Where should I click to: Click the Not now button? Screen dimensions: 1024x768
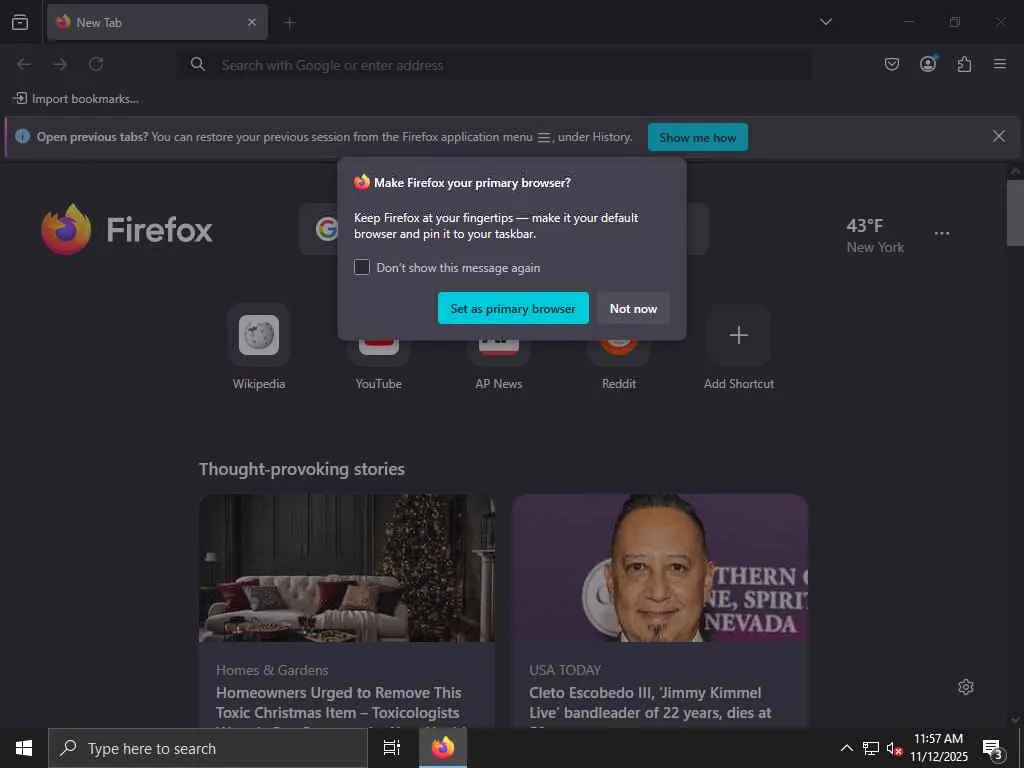pyautogui.click(x=633, y=308)
